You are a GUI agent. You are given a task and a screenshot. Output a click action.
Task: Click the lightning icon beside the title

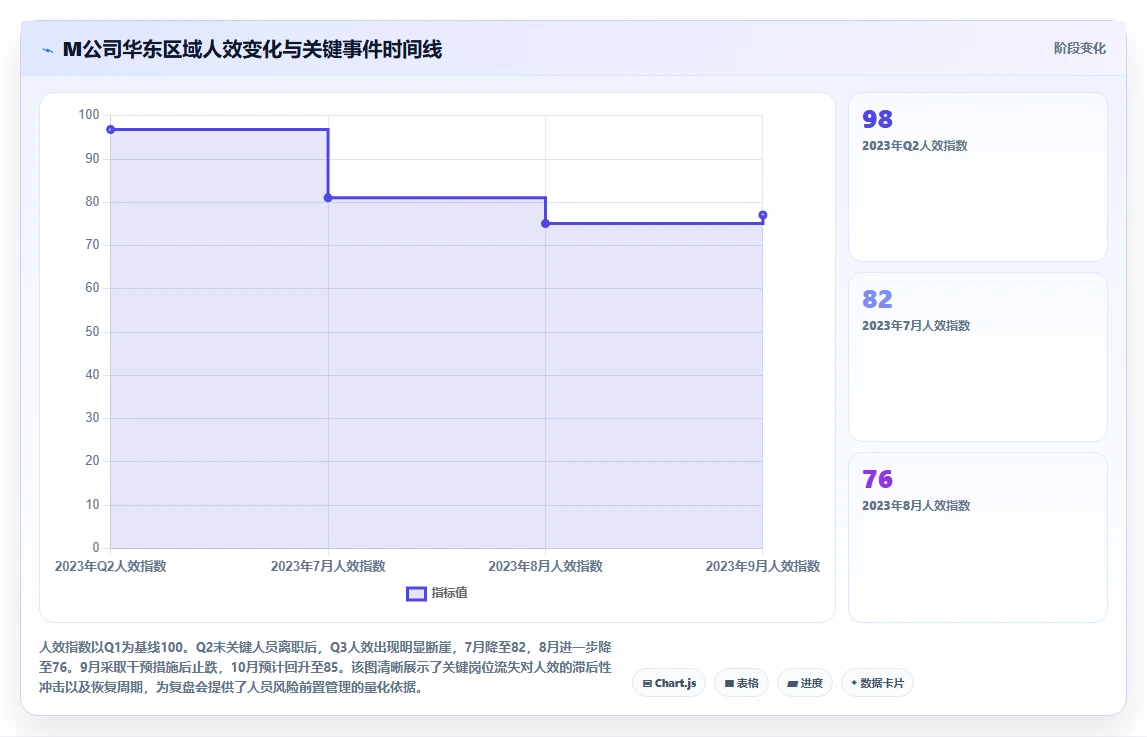[48, 50]
